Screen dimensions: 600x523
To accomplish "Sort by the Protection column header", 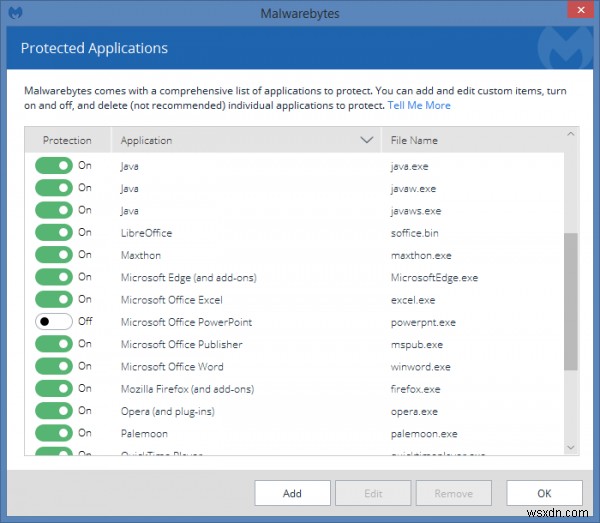I will click(x=67, y=140).
